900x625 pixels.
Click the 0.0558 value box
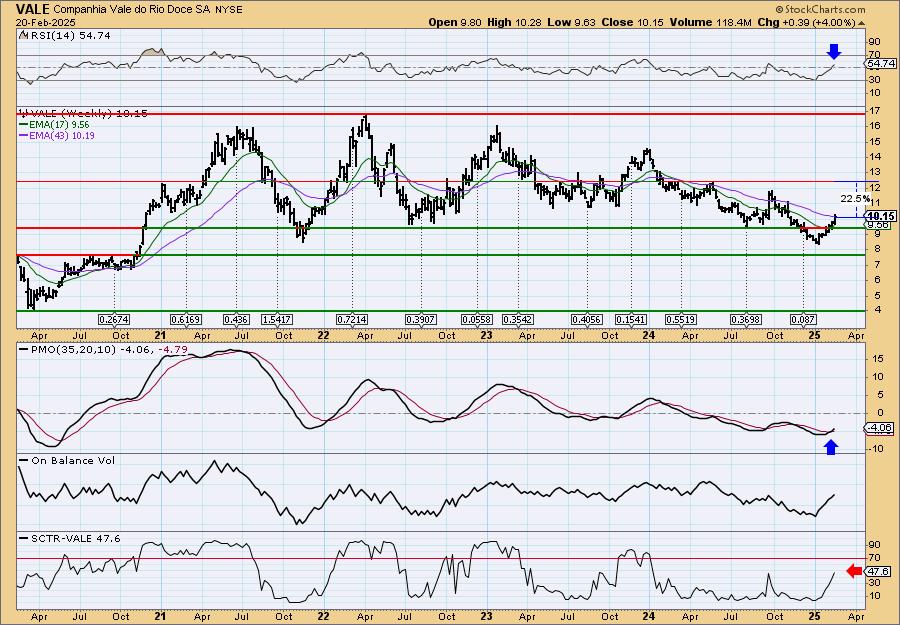point(478,319)
